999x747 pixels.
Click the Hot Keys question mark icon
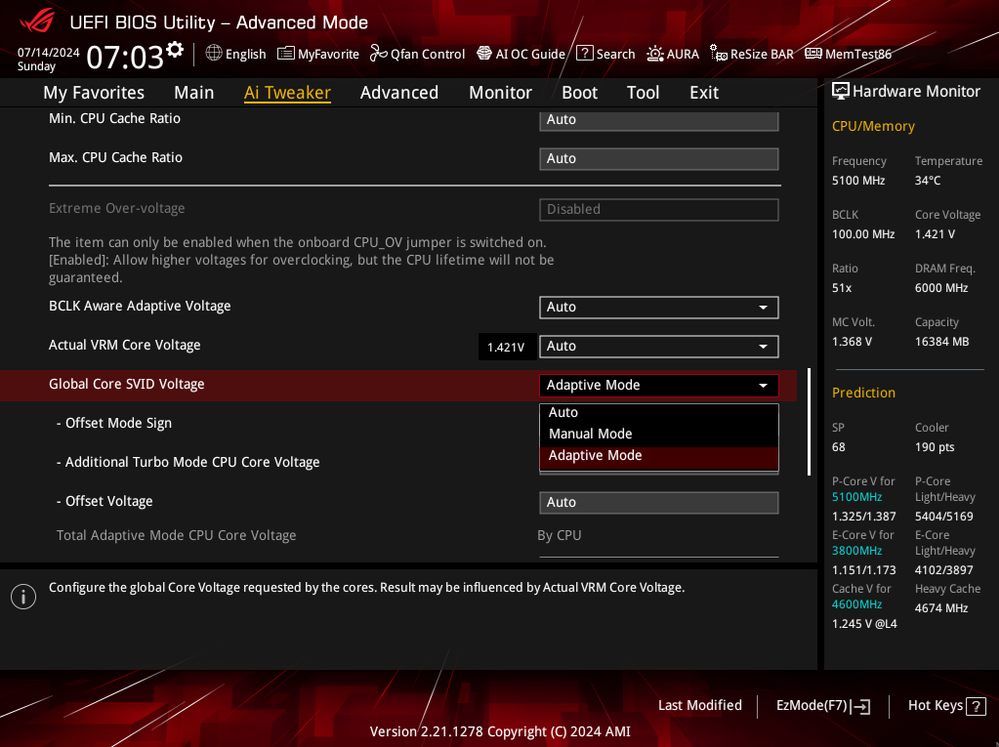[x=976, y=706]
